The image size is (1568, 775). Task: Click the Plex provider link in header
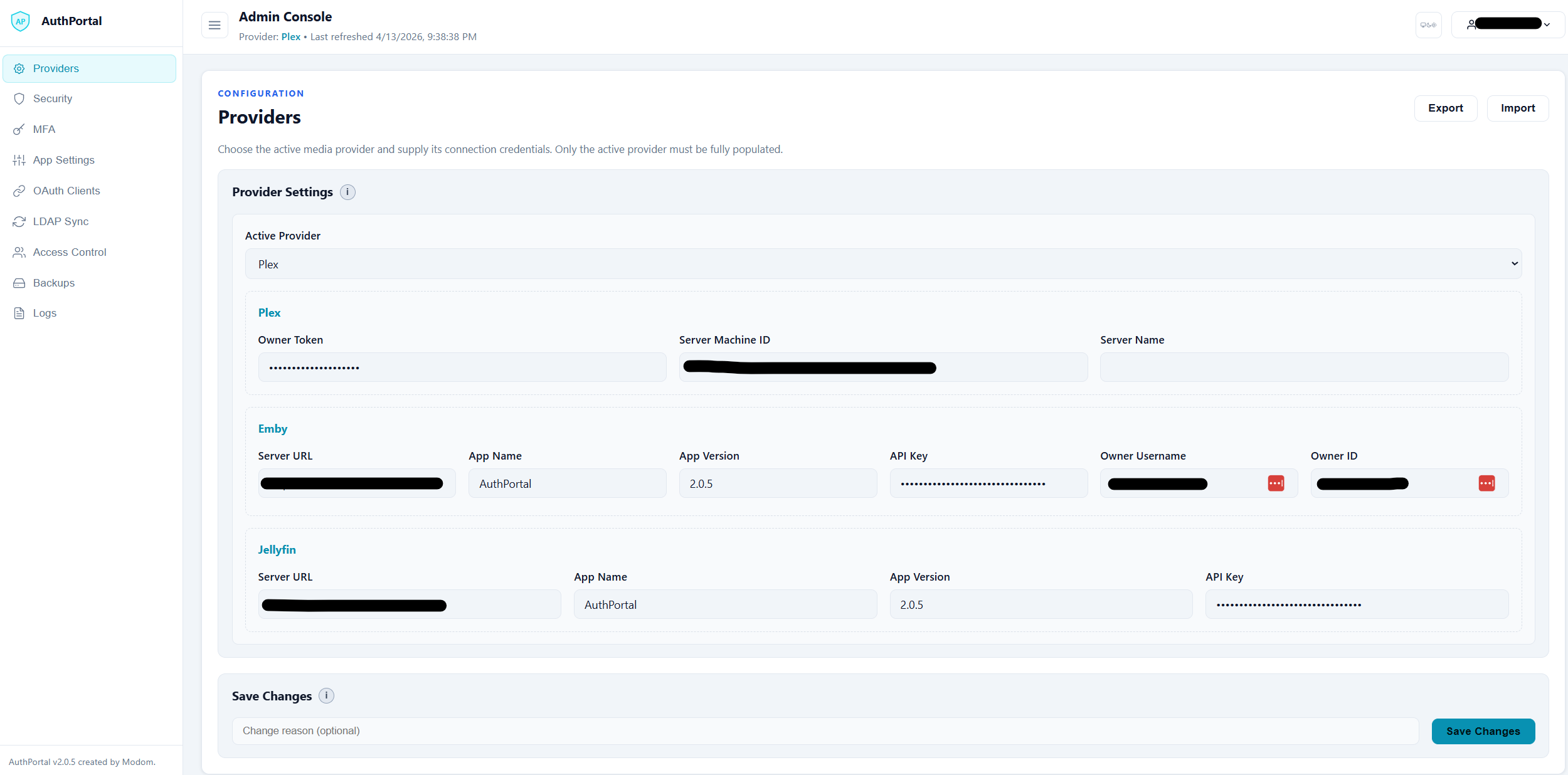pos(290,37)
